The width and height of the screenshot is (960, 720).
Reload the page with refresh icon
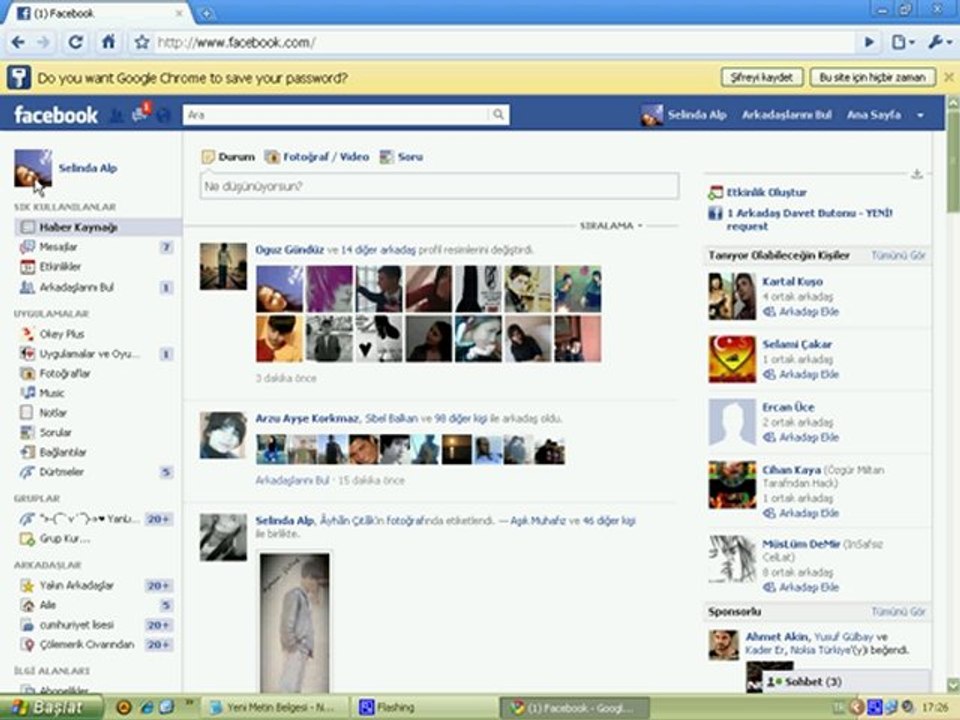75,42
